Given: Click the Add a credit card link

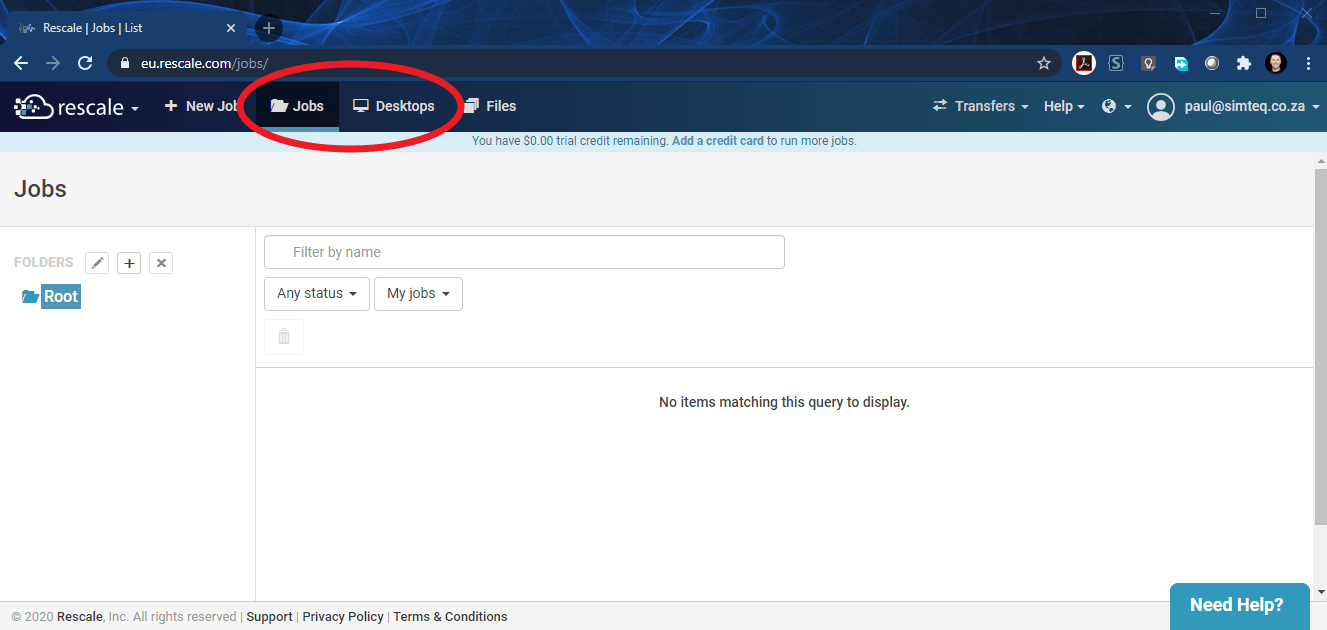Looking at the screenshot, I should [717, 141].
